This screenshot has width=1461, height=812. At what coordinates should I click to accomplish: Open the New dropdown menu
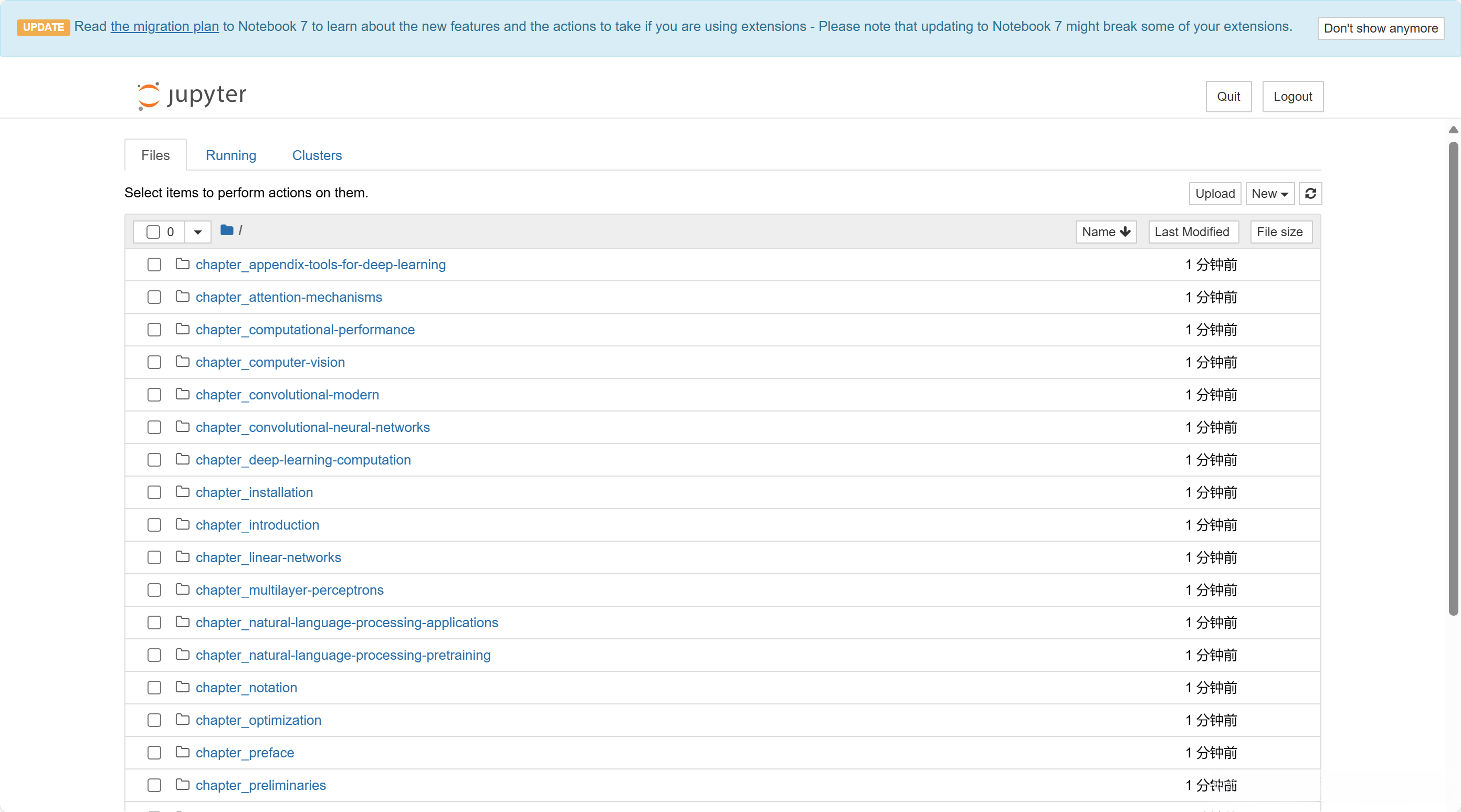click(1269, 193)
